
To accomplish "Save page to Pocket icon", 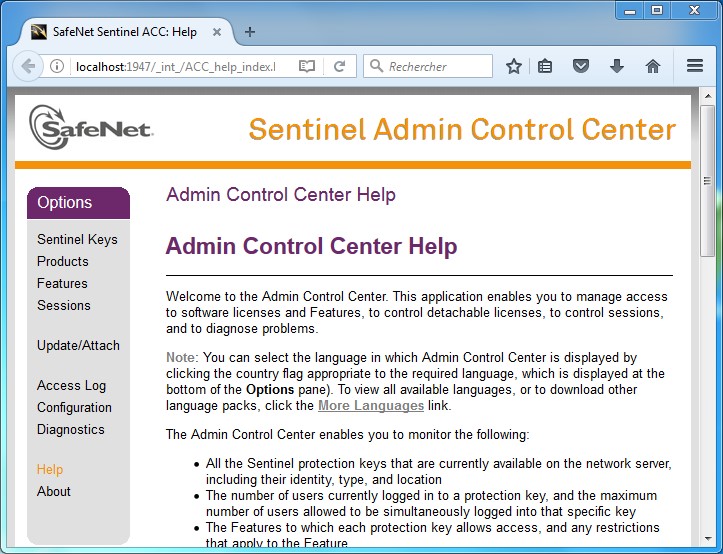I will [x=581, y=66].
